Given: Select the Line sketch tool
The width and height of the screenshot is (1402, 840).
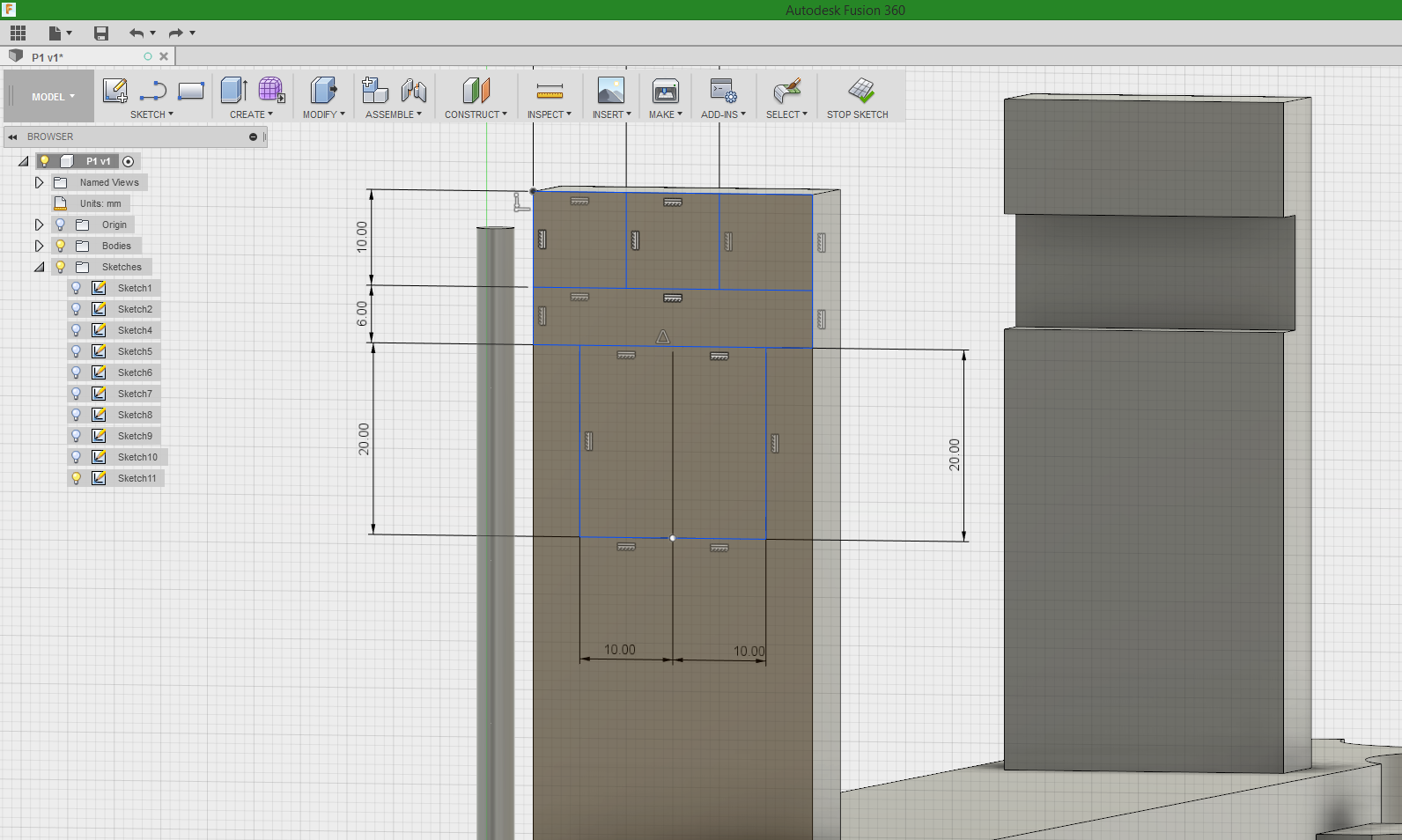Looking at the screenshot, I should [153, 91].
